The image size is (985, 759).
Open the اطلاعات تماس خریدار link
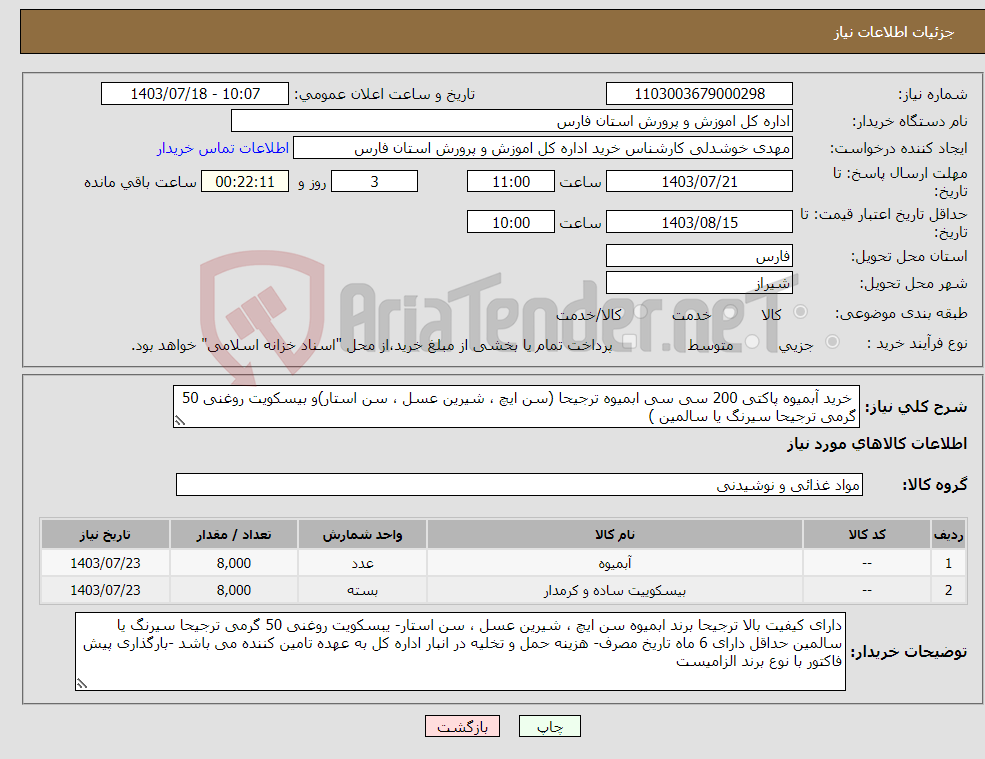[223, 148]
